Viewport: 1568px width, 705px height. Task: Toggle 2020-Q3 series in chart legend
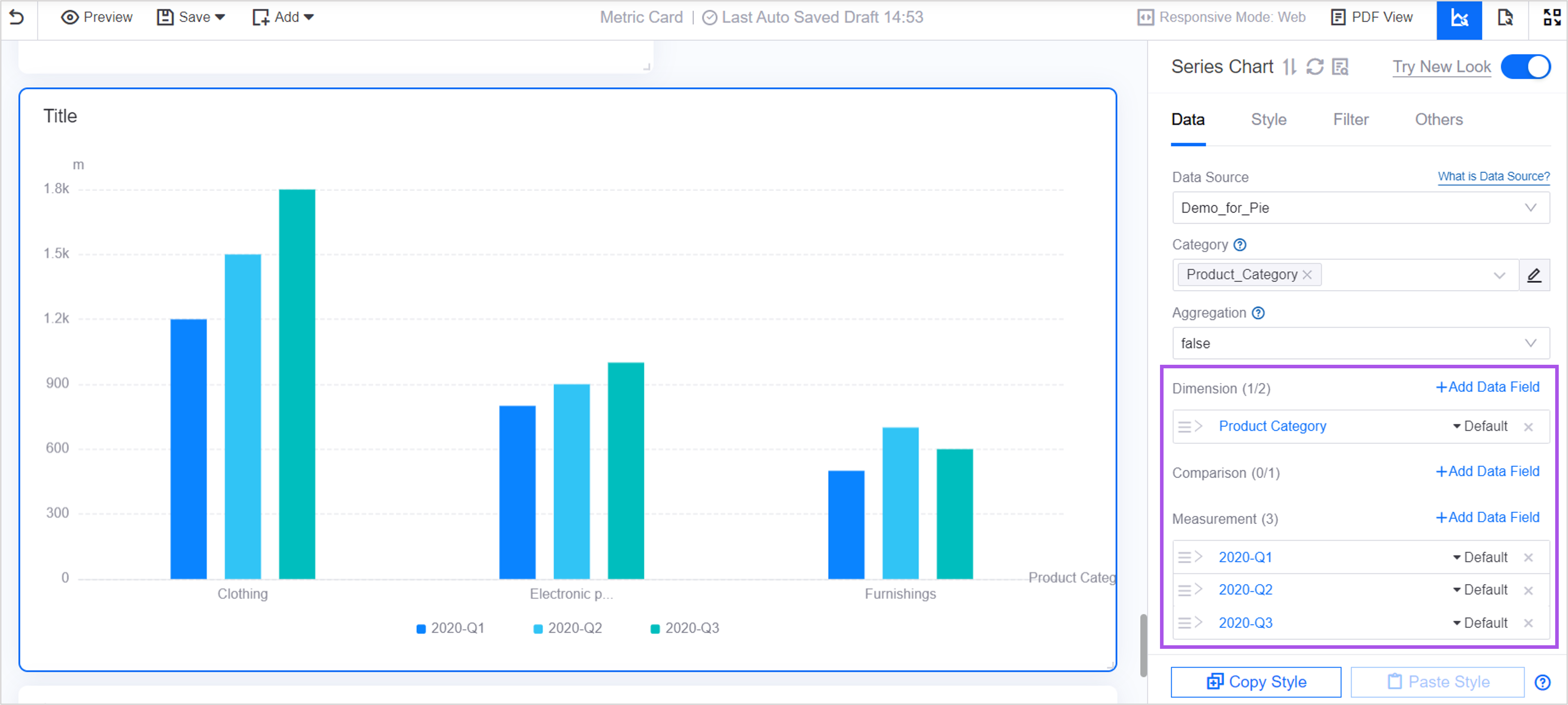tap(685, 628)
